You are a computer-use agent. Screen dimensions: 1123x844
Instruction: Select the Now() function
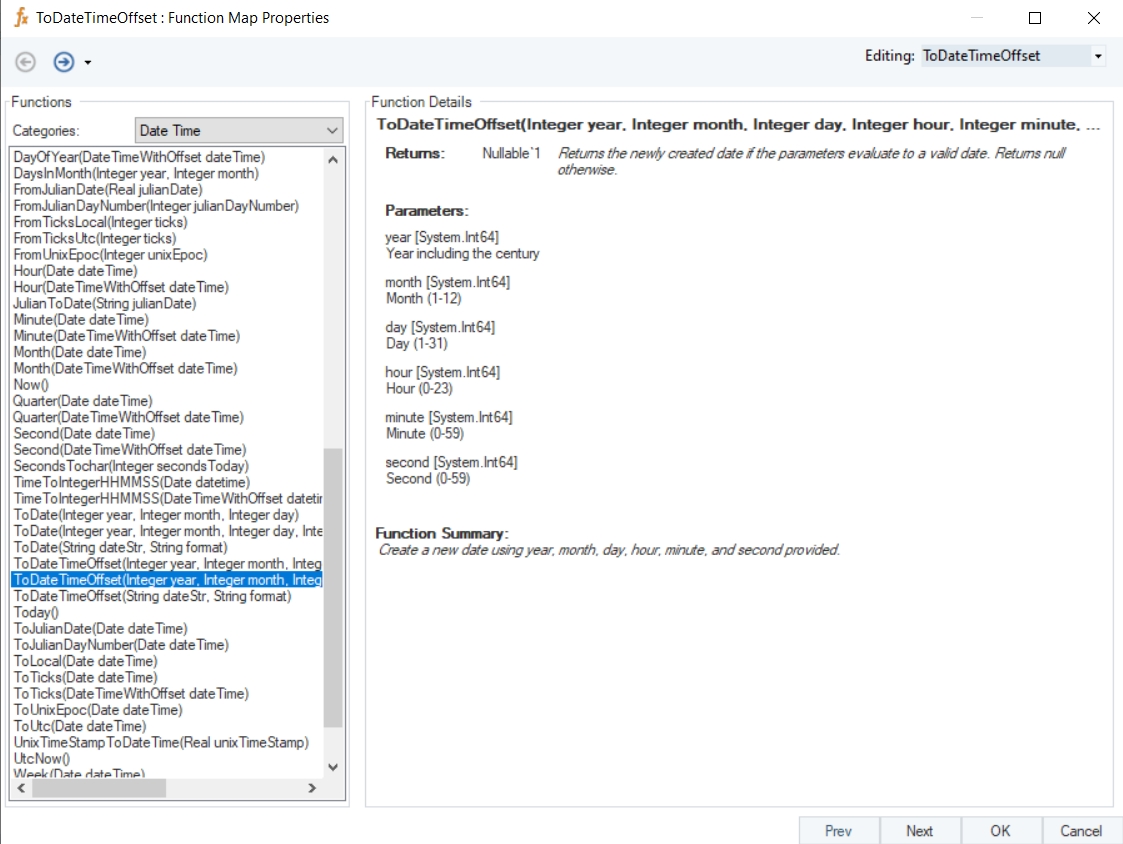point(30,385)
